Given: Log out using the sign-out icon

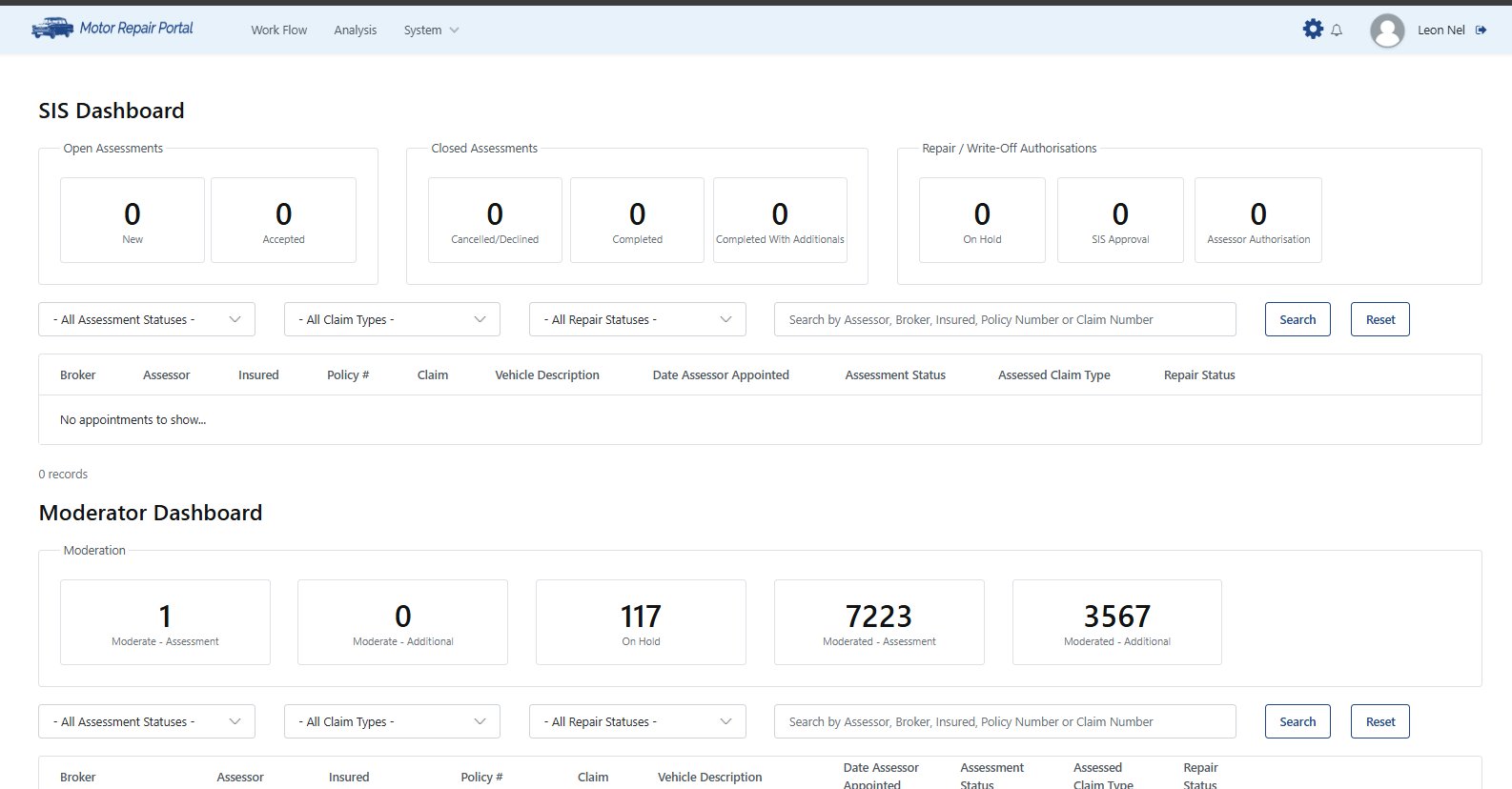Looking at the screenshot, I should click(x=1481, y=30).
